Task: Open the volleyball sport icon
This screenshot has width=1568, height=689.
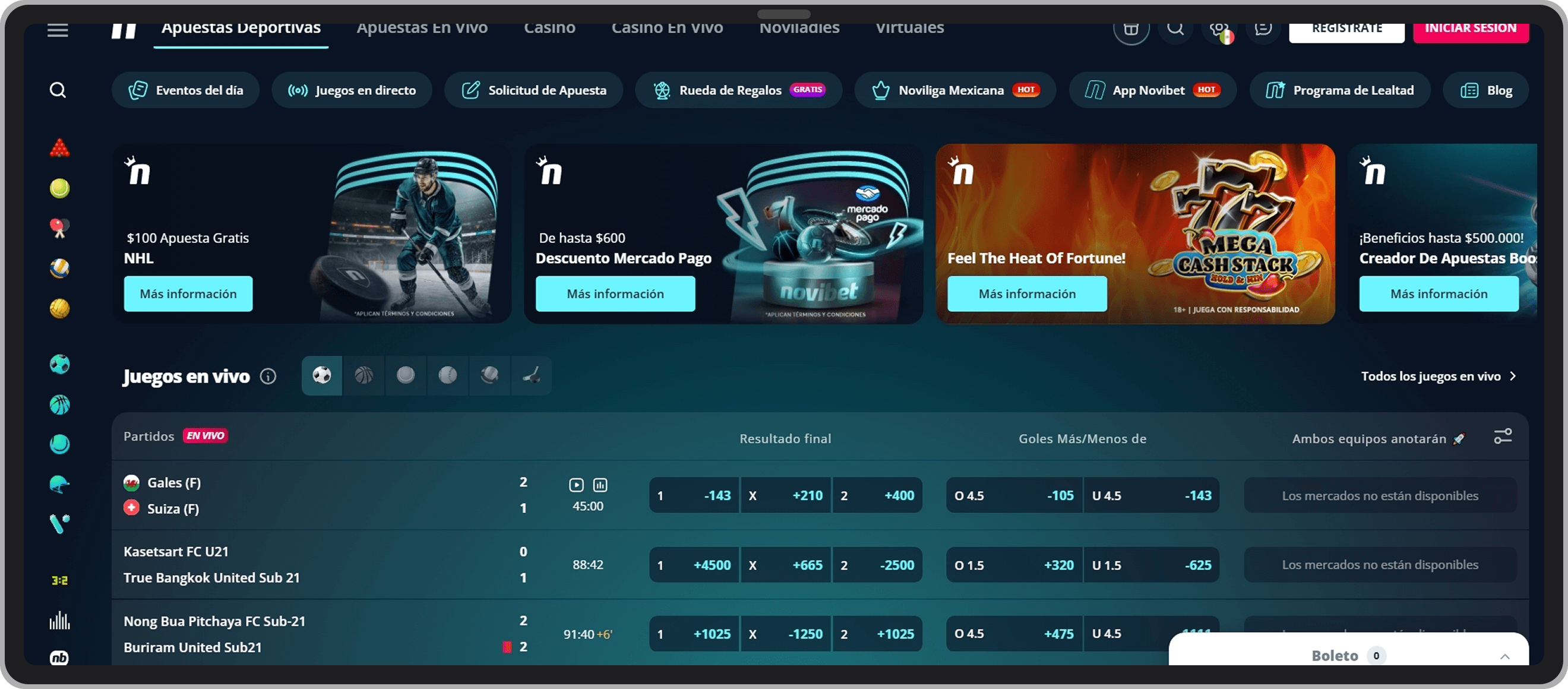Action: (59, 268)
